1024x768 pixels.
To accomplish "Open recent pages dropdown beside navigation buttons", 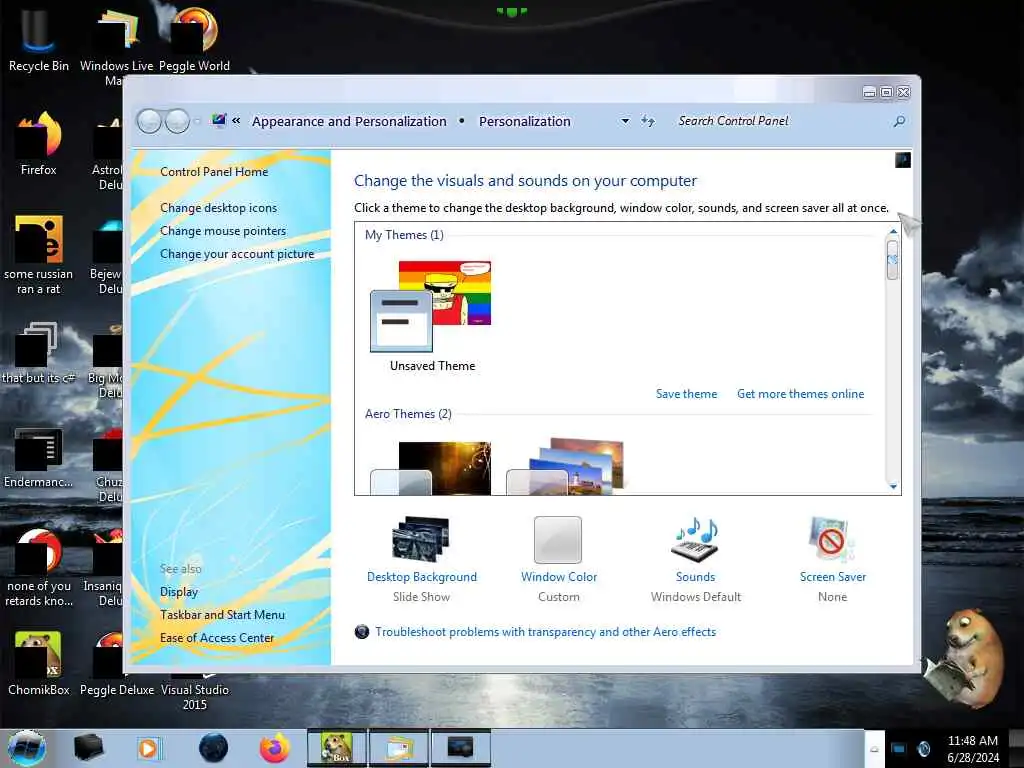I will tap(197, 121).
